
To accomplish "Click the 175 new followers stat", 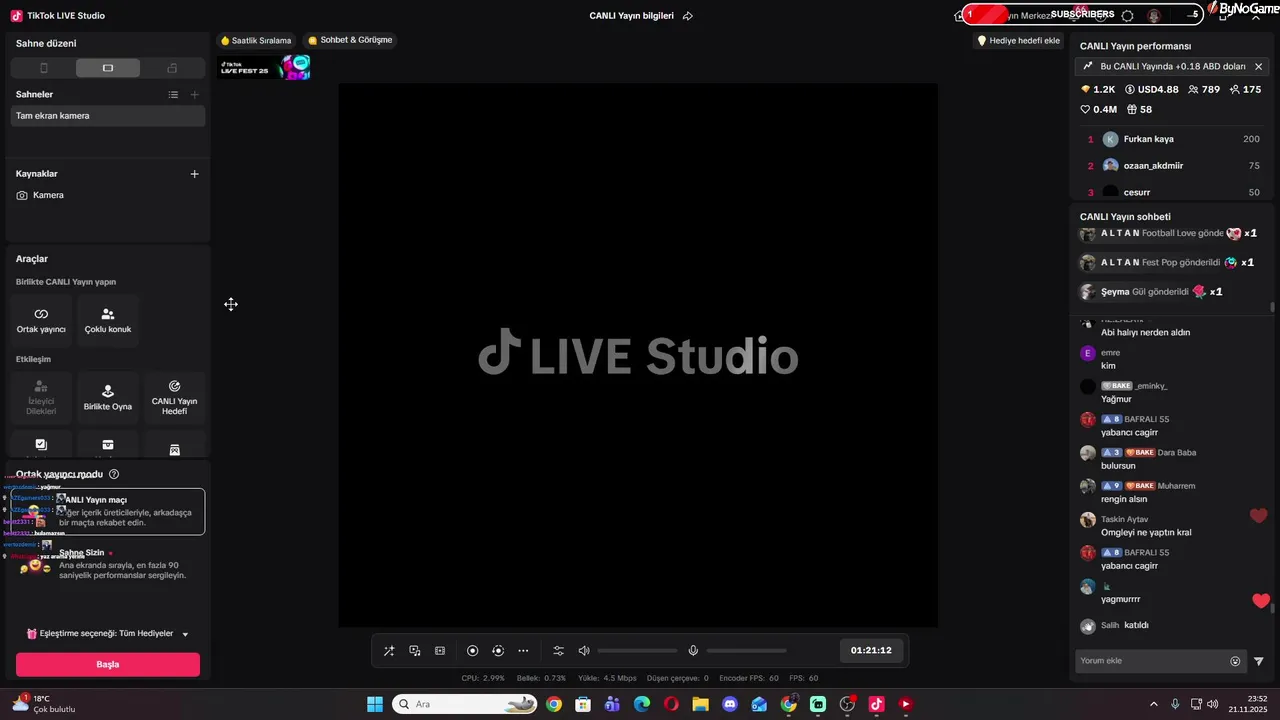I will tap(1245, 90).
